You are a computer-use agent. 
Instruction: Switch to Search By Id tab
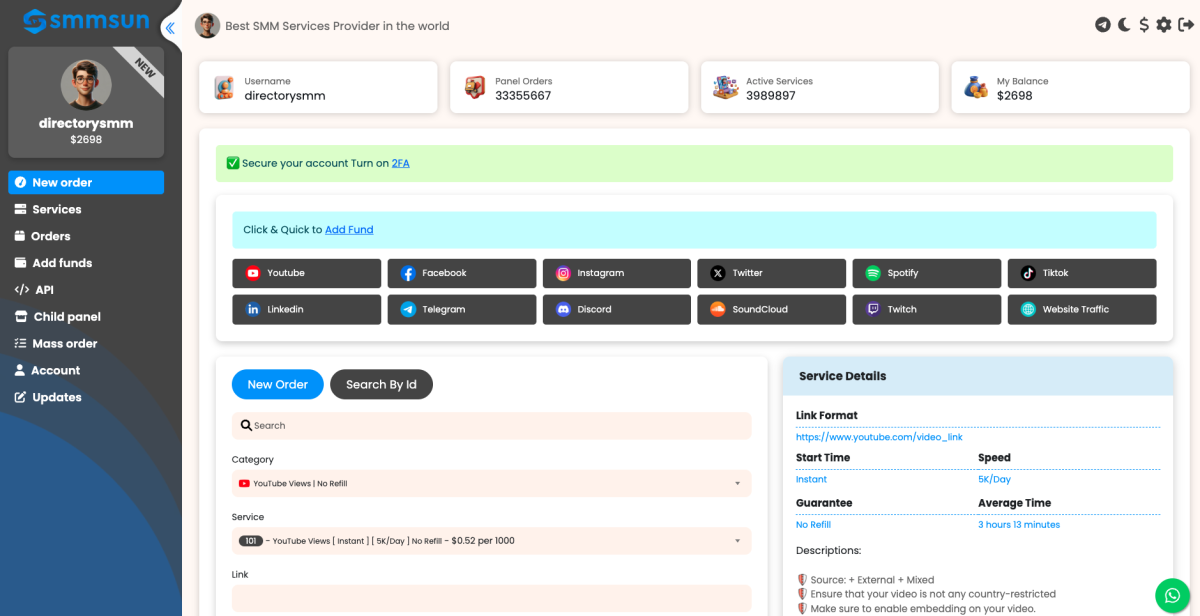[x=381, y=385]
